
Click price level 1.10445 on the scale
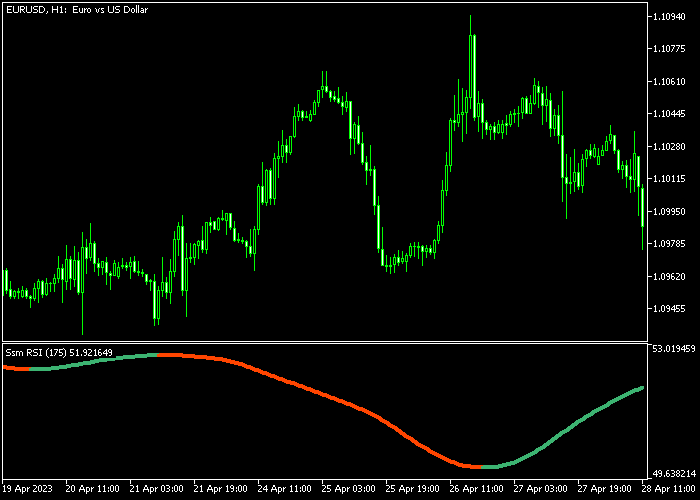tap(669, 114)
